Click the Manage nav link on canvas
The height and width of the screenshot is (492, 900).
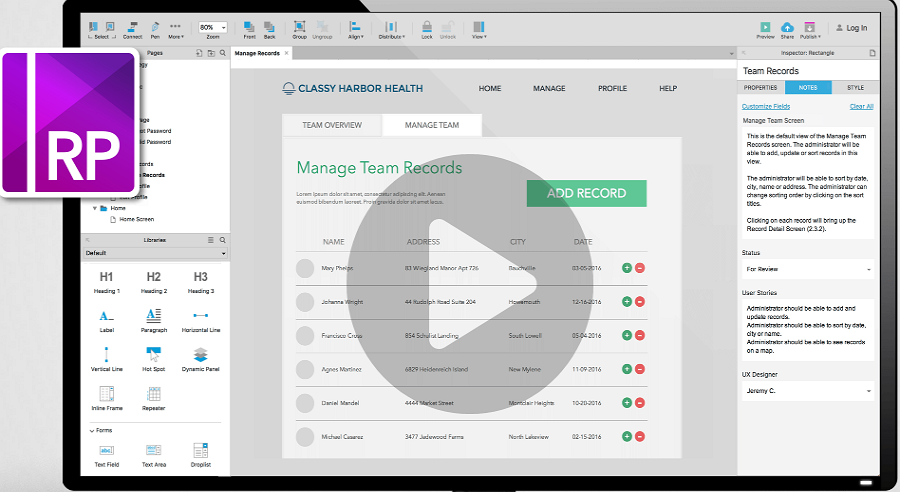[x=549, y=88]
